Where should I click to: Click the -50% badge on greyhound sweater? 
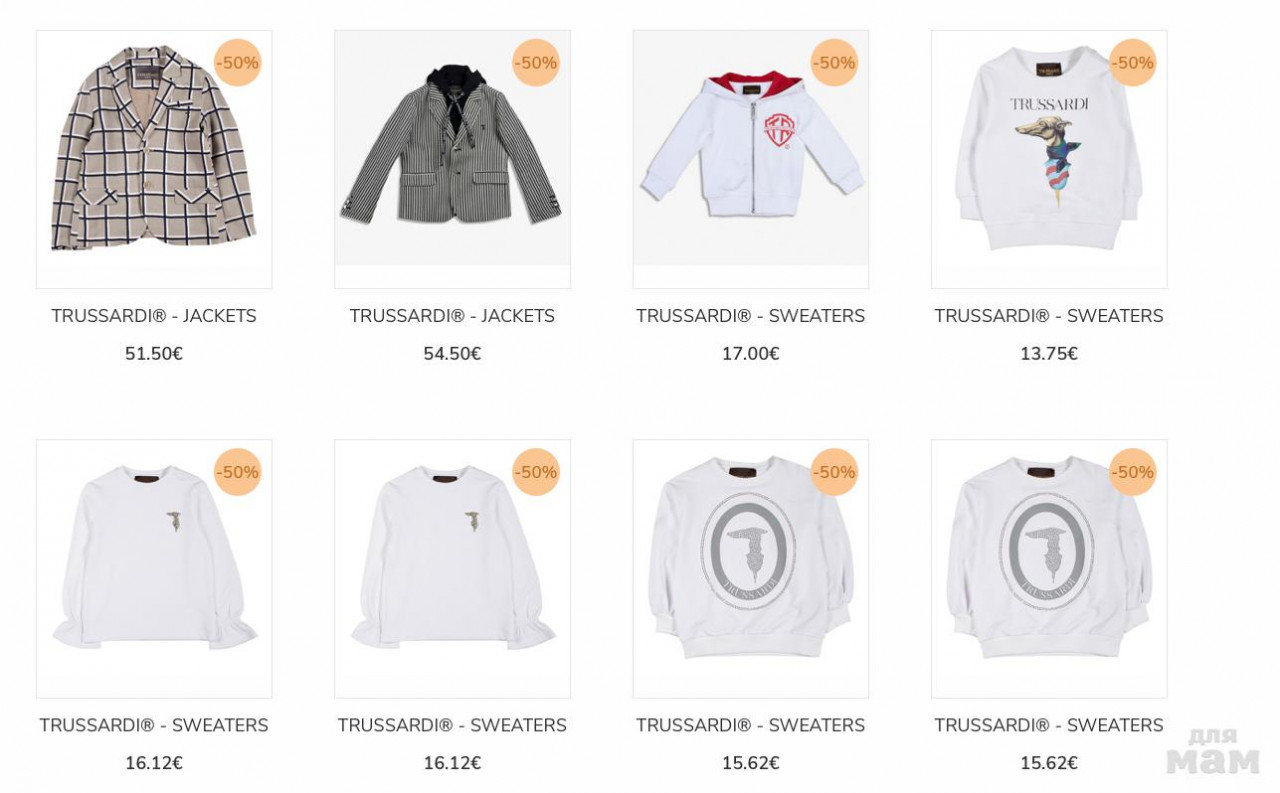pyautogui.click(x=1133, y=63)
